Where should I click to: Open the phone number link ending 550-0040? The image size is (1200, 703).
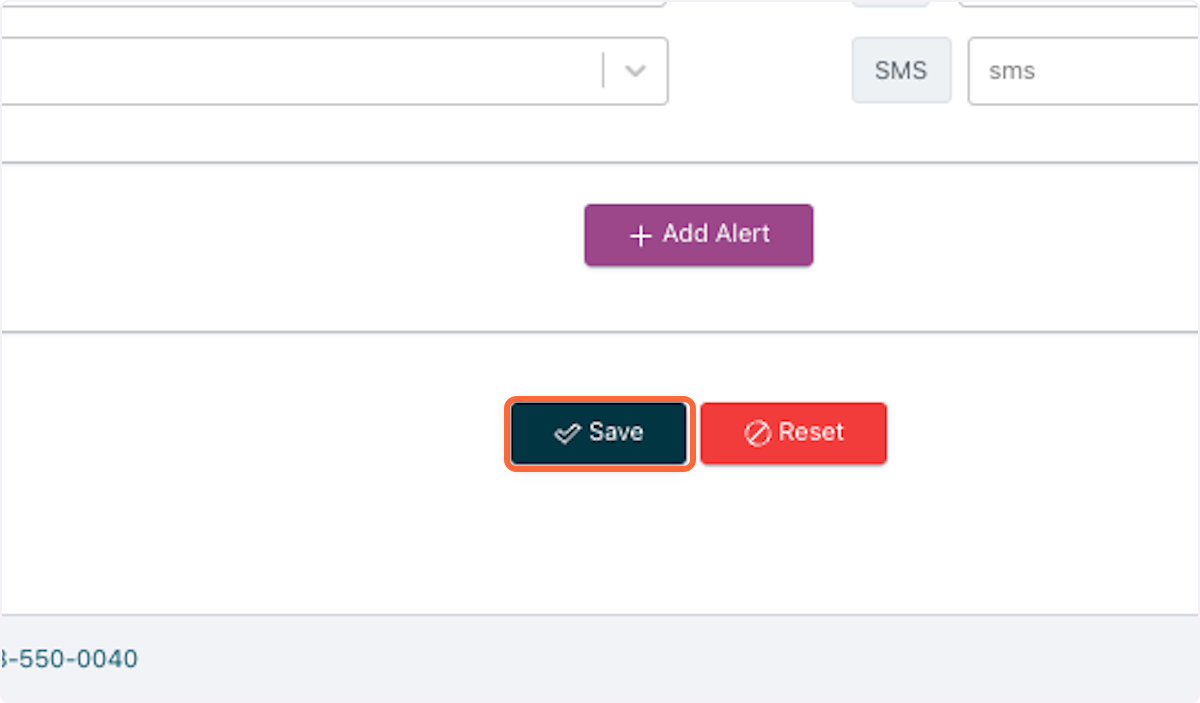click(x=69, y=659)
